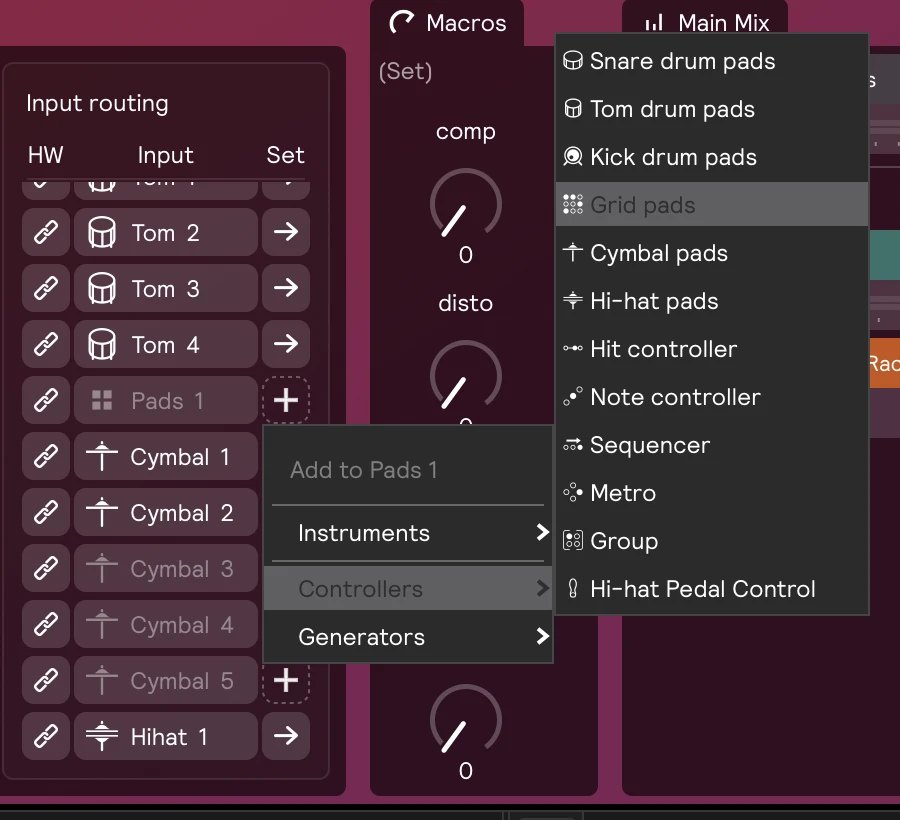Open the Tom 4 set arrow

click(286, 344)
